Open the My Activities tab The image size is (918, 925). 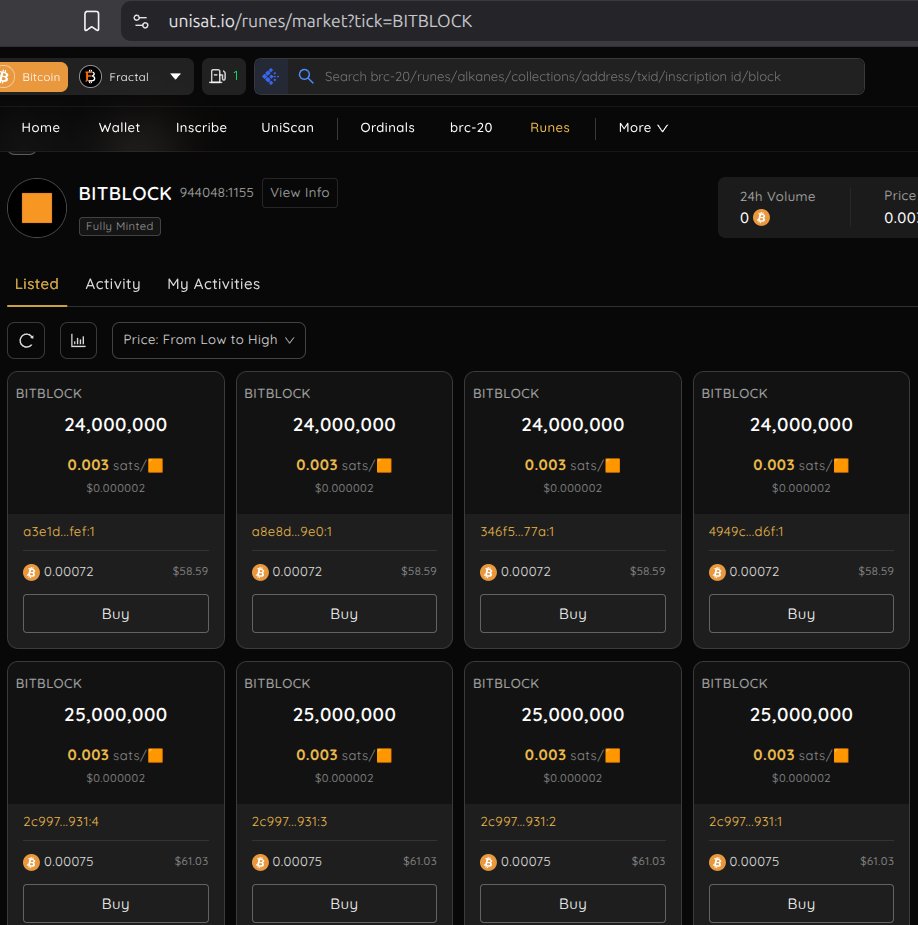point(214,284)
